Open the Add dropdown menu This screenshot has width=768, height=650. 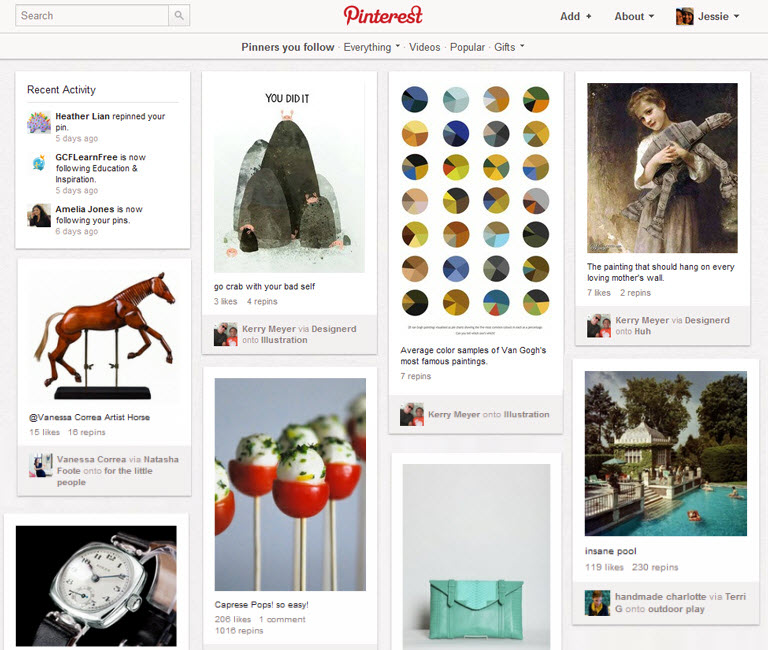click(x=575, y=16)
